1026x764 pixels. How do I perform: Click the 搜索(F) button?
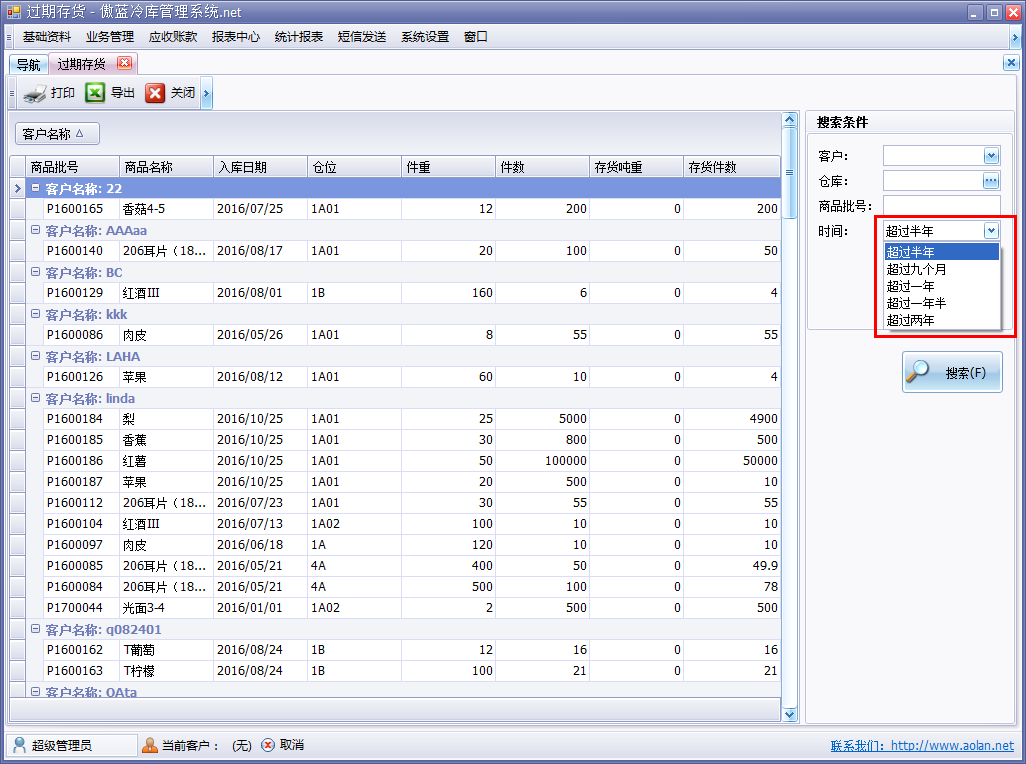(x=952, y=371)
